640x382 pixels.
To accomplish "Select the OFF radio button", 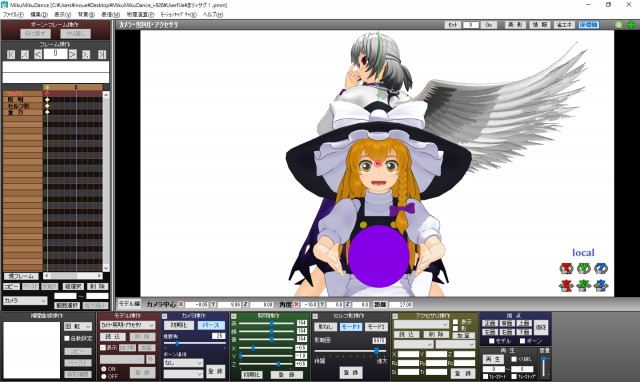I will coord(104,376).
